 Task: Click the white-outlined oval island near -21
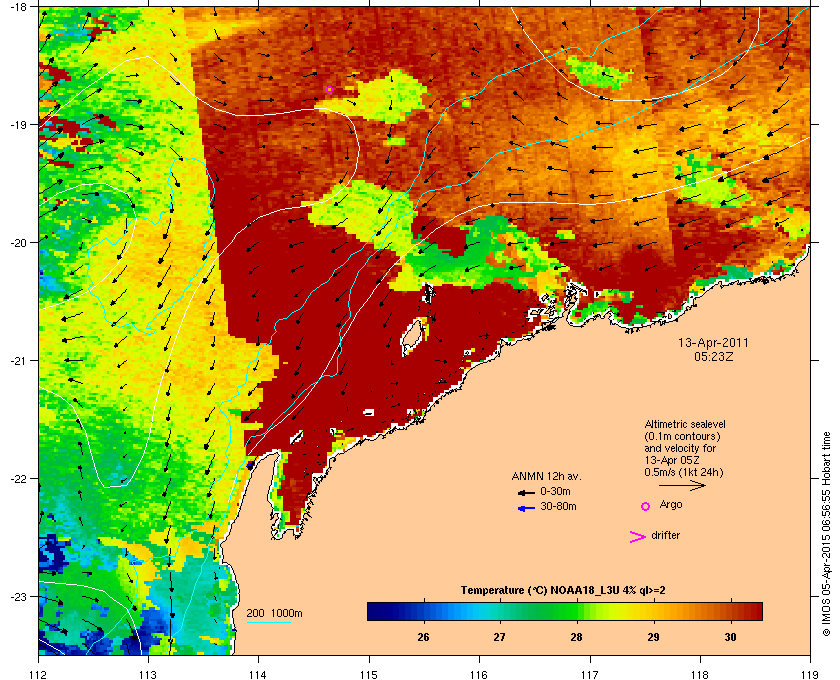(x=412, y=338)
